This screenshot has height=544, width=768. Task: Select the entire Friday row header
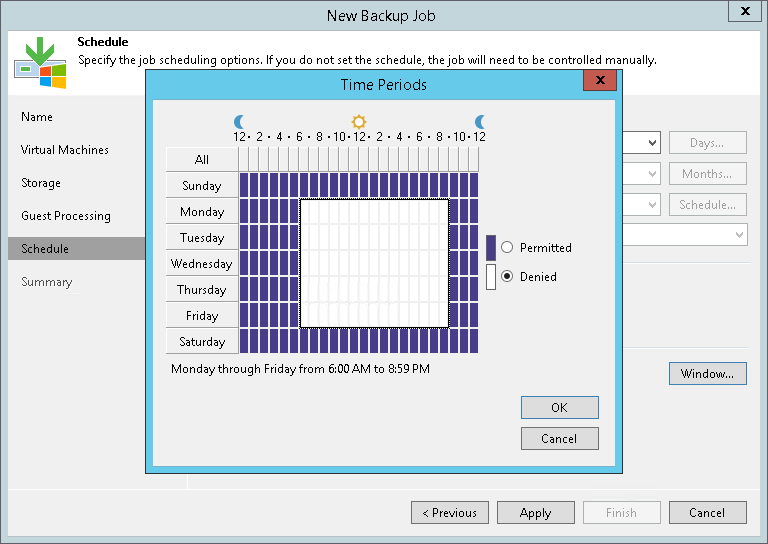pos(202,315)
